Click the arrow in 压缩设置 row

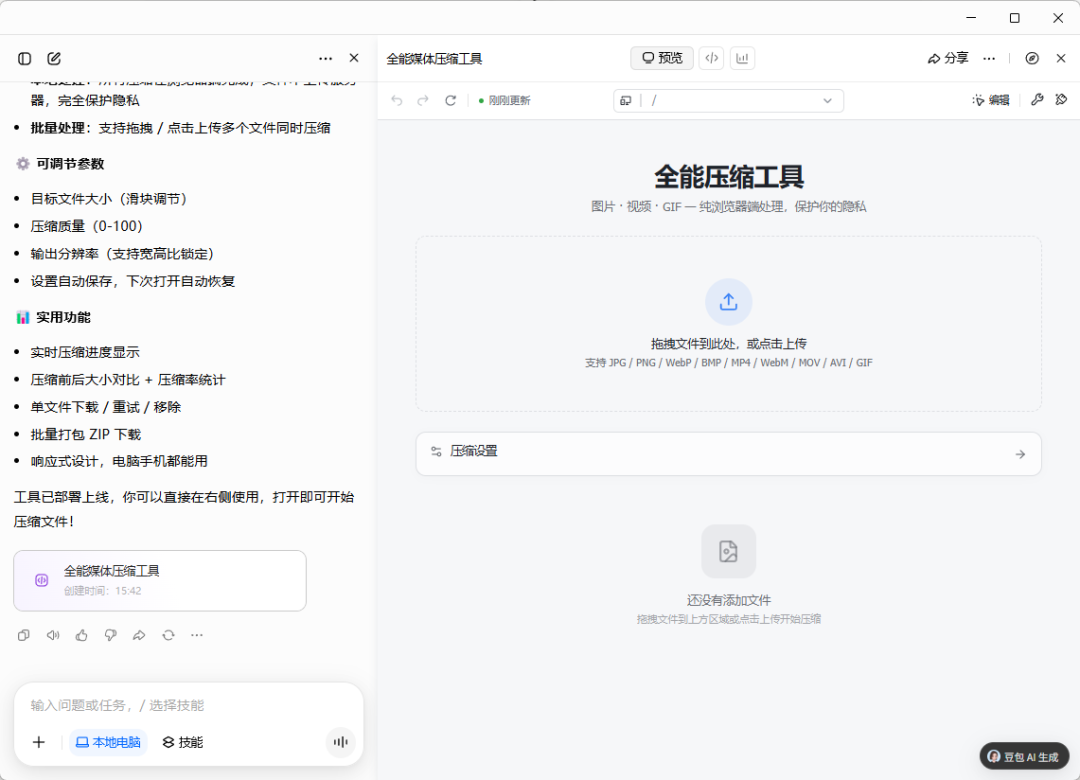coord(1020,454)
